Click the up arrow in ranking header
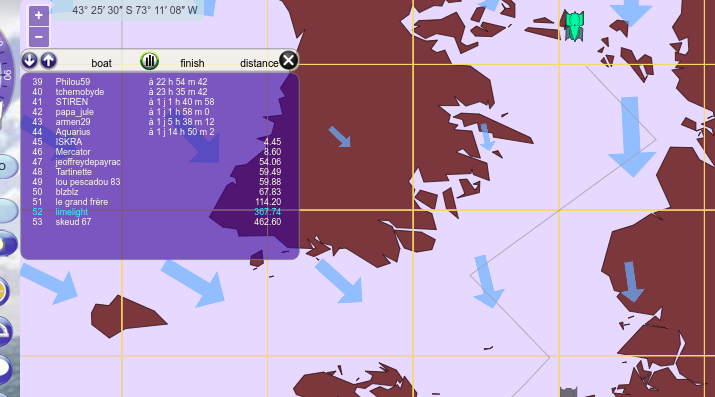This screenshot has height=397, width=715. [x=48, y=60]
